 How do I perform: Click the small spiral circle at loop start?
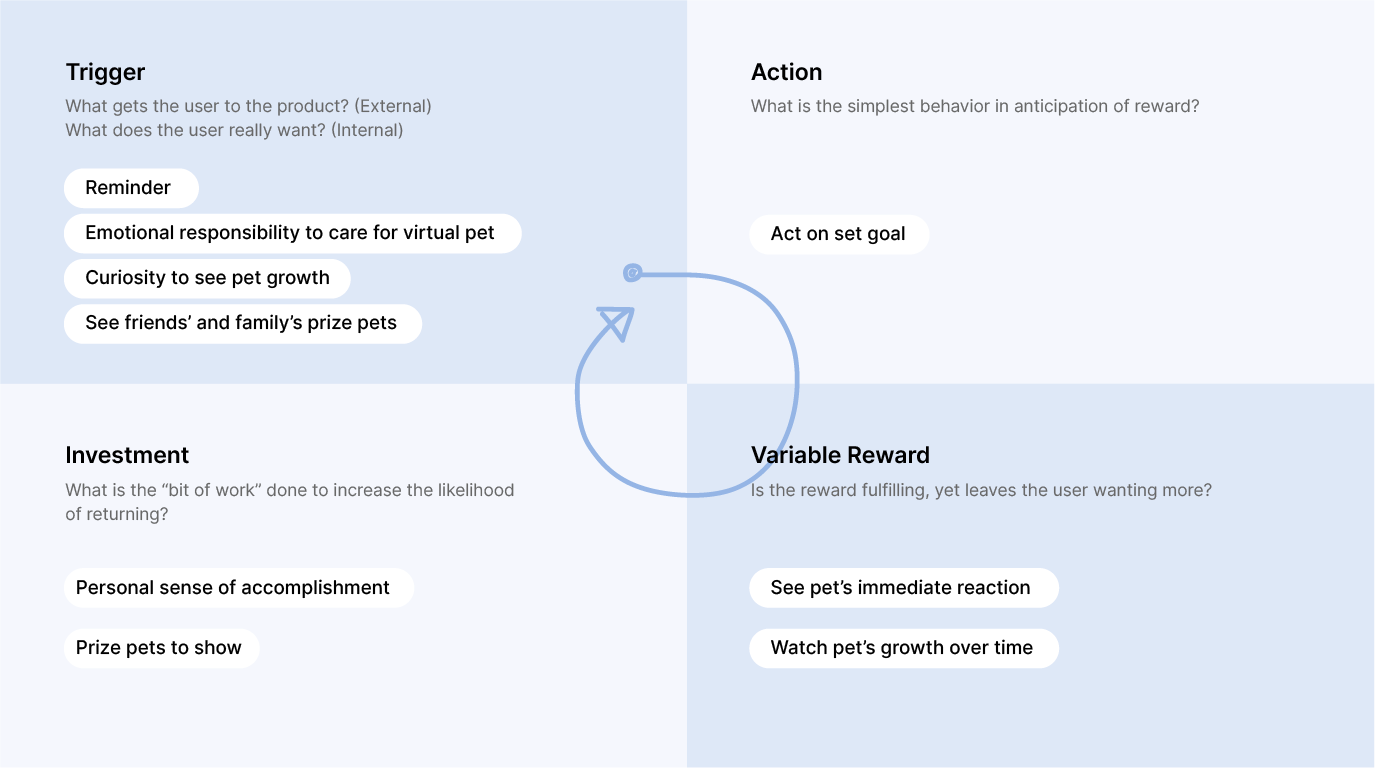click(632, 273)
